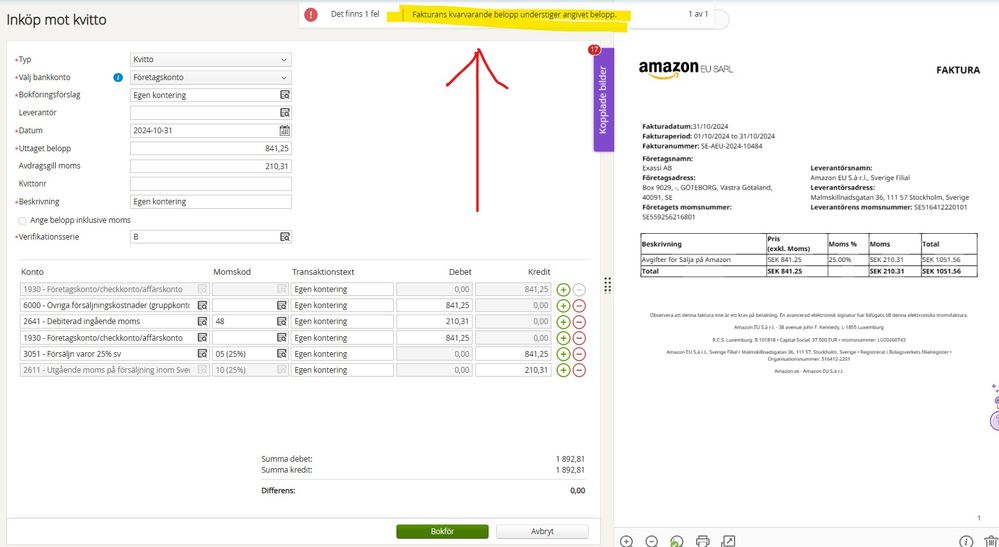
Task: Open the Bokföringsförslag lookup list
Action: pyautogui.click(x=284, y=95)
